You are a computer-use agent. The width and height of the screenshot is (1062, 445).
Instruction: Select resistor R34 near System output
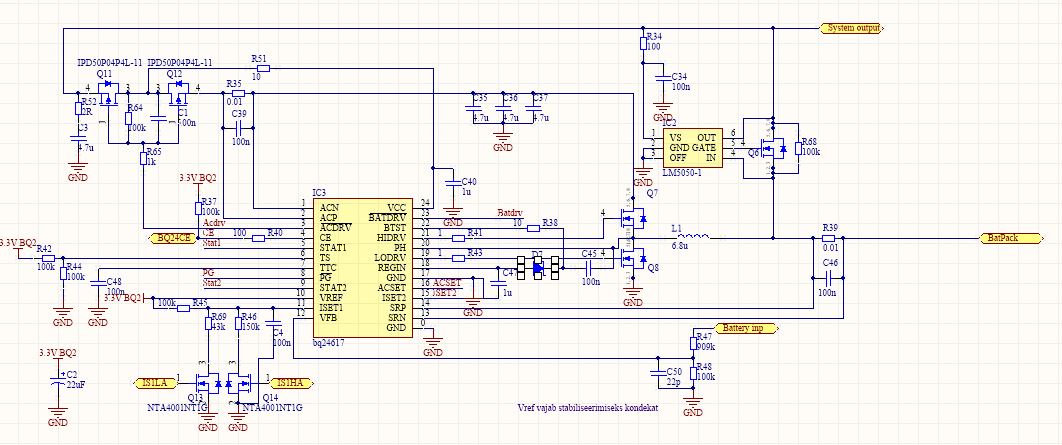click(643, 45)
